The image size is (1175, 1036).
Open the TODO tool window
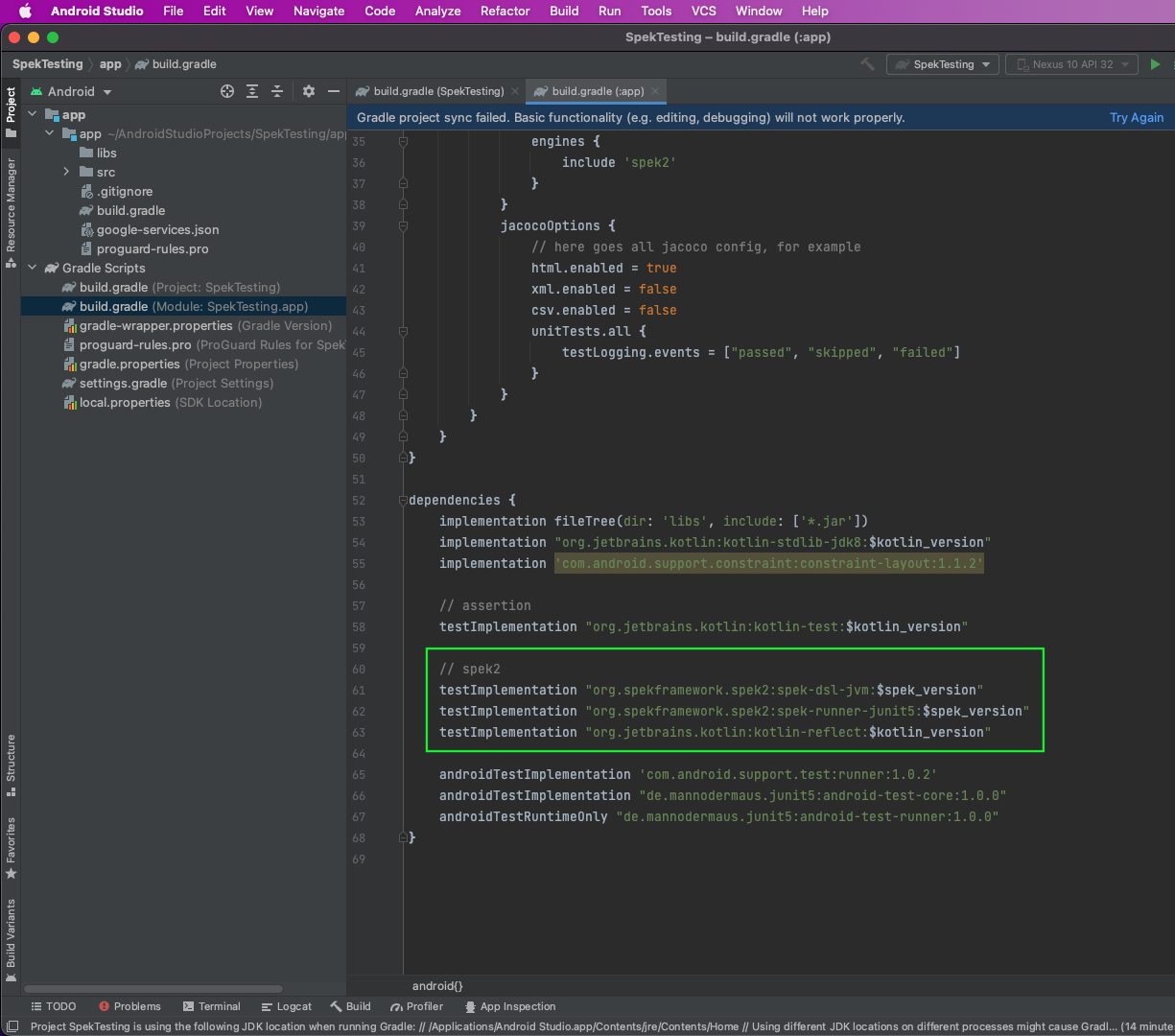pyautogui.click(x=54, y=1006)
